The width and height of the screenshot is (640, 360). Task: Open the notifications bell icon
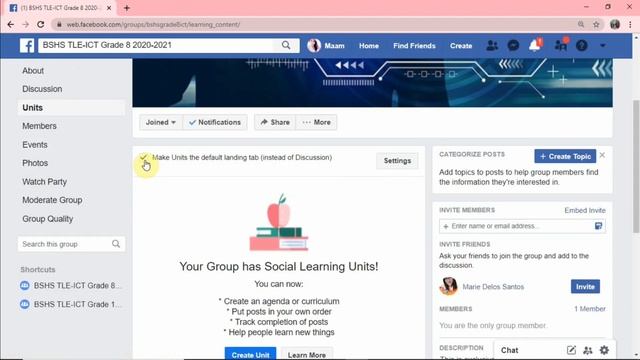pyautogui.click(x=535, y=45)
